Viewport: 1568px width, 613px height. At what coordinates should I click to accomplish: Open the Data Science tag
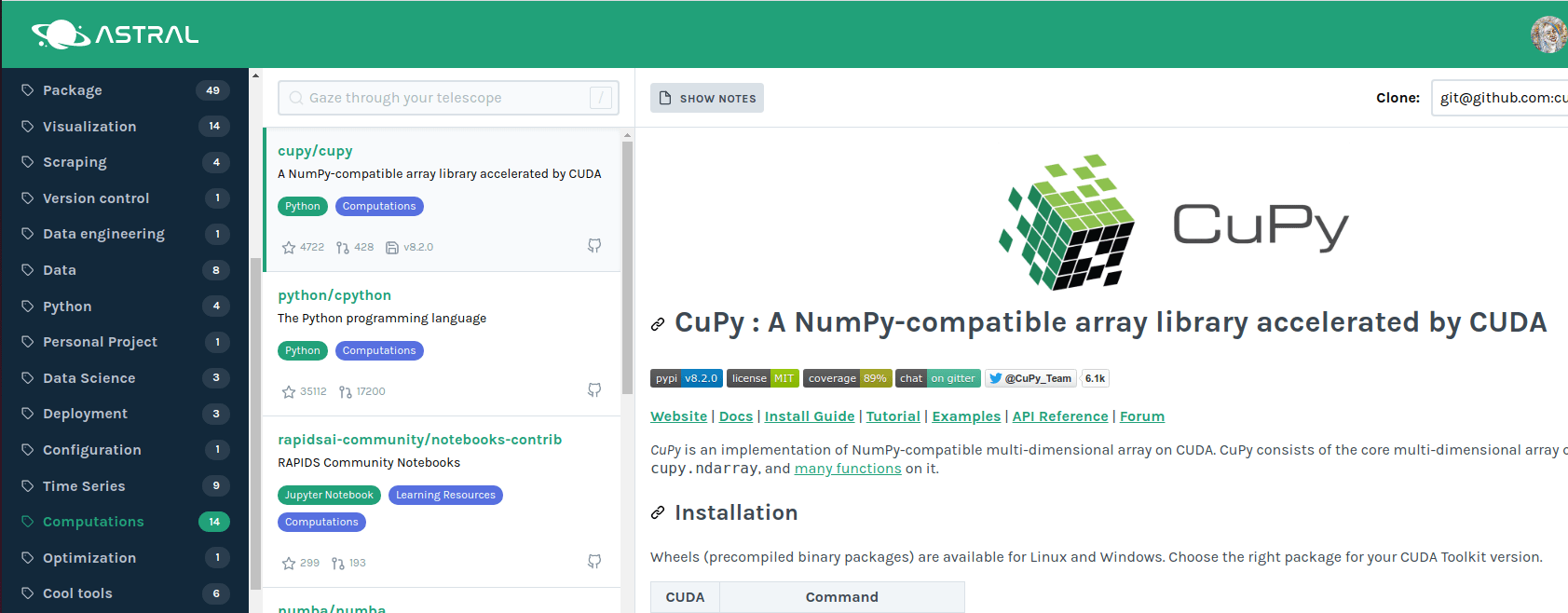(x=125, y=377)
